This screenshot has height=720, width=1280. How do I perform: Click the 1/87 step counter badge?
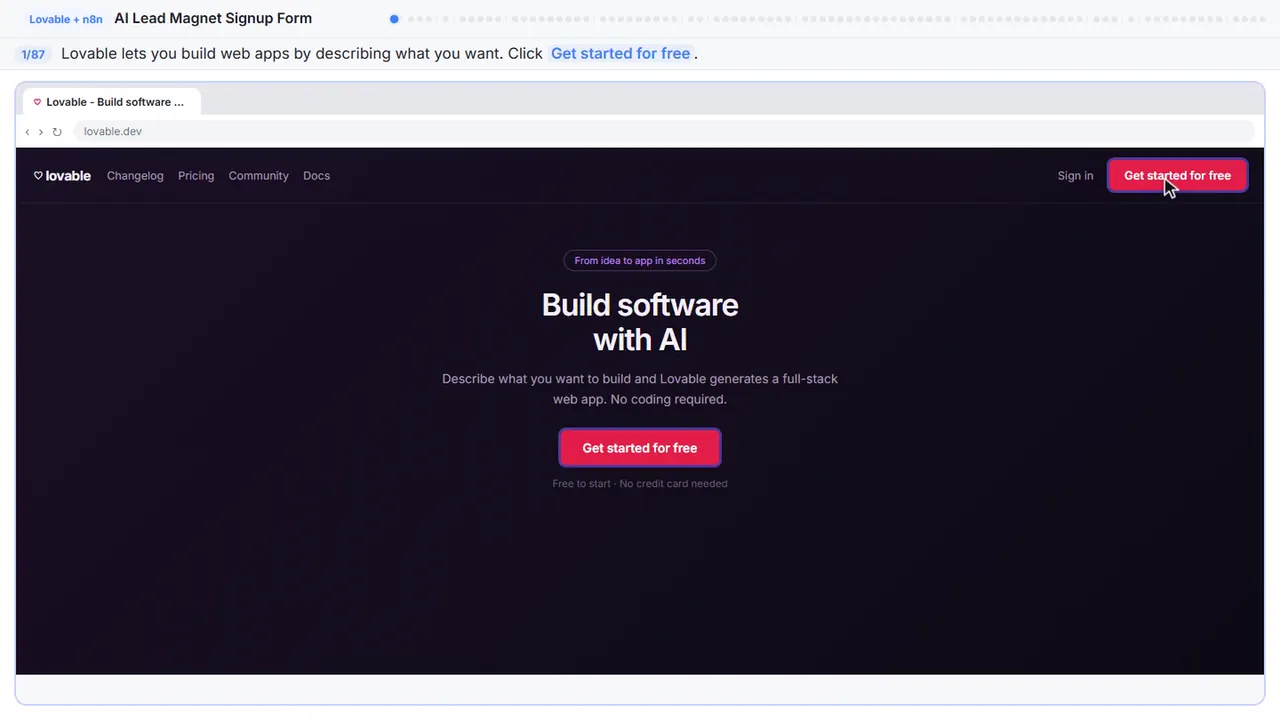(33, 54)
